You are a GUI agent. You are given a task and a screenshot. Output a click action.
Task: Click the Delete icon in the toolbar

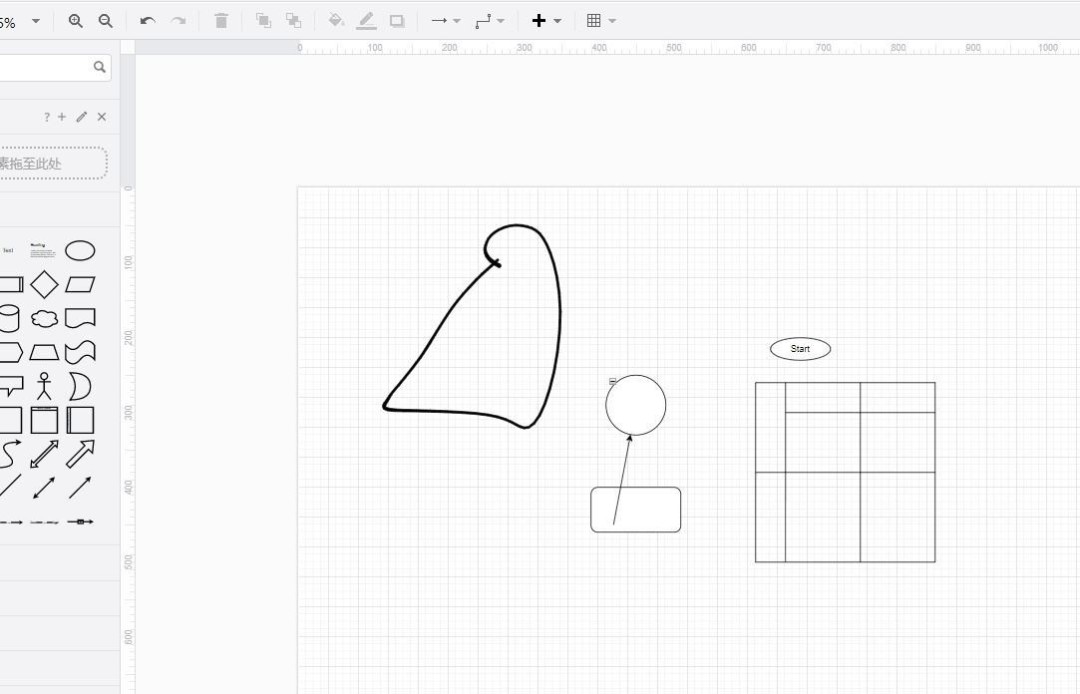pyautogui.click(x=221, y=20)
